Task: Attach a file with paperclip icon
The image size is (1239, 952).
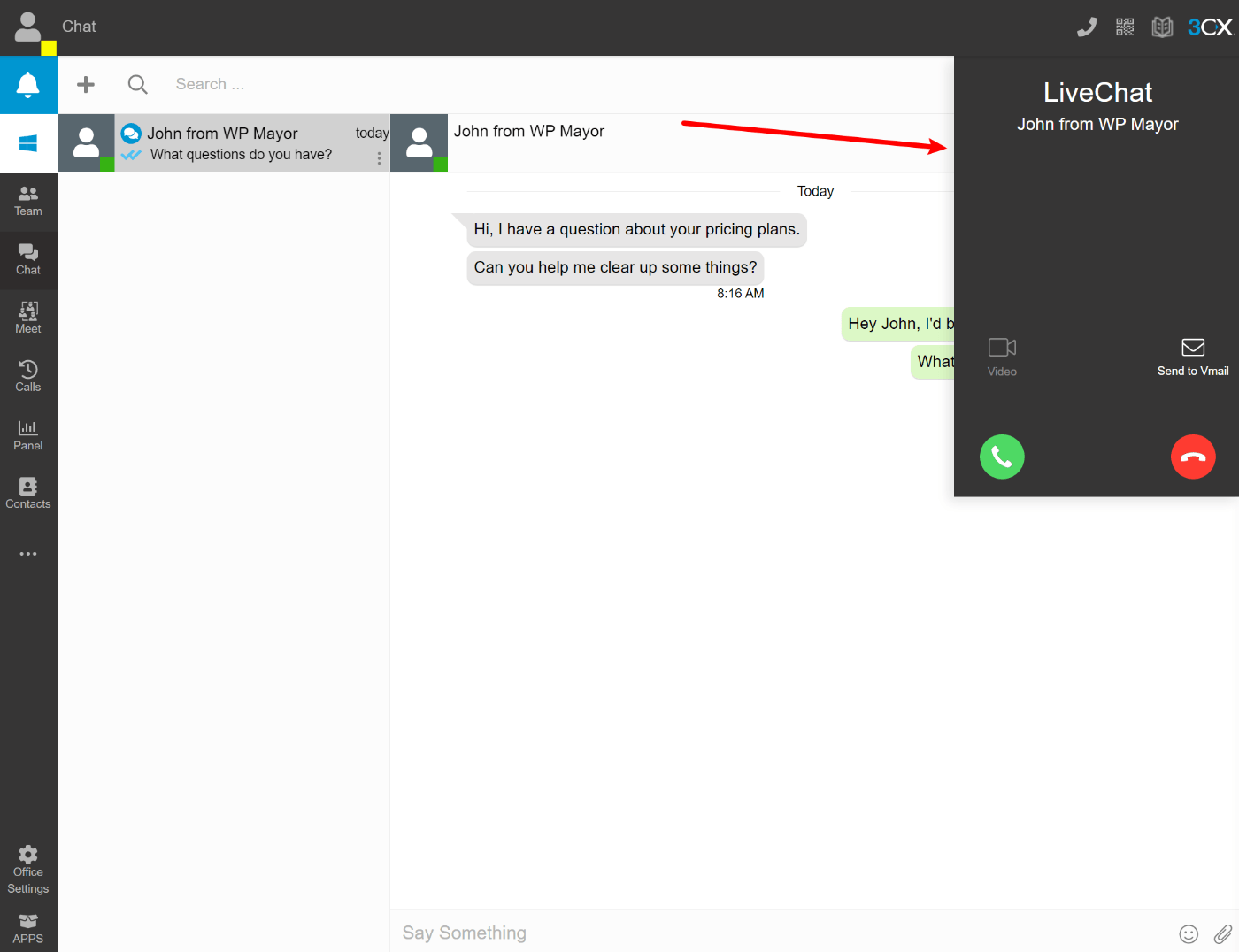Action: pyautogui.click(x=1222, y=933)
